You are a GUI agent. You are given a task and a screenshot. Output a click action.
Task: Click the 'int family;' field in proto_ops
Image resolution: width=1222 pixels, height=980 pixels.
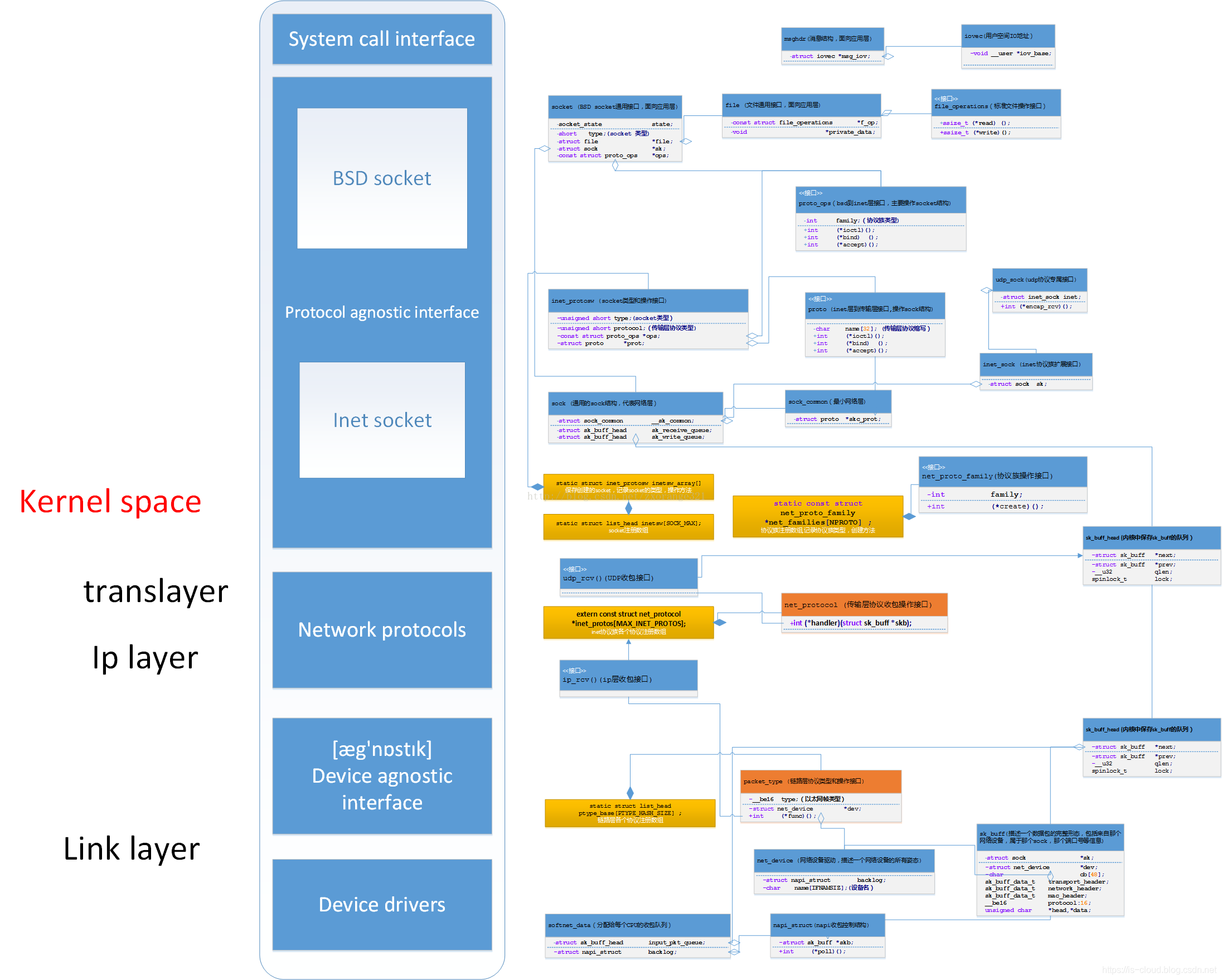pyautogui.click(x=851, y=221)
